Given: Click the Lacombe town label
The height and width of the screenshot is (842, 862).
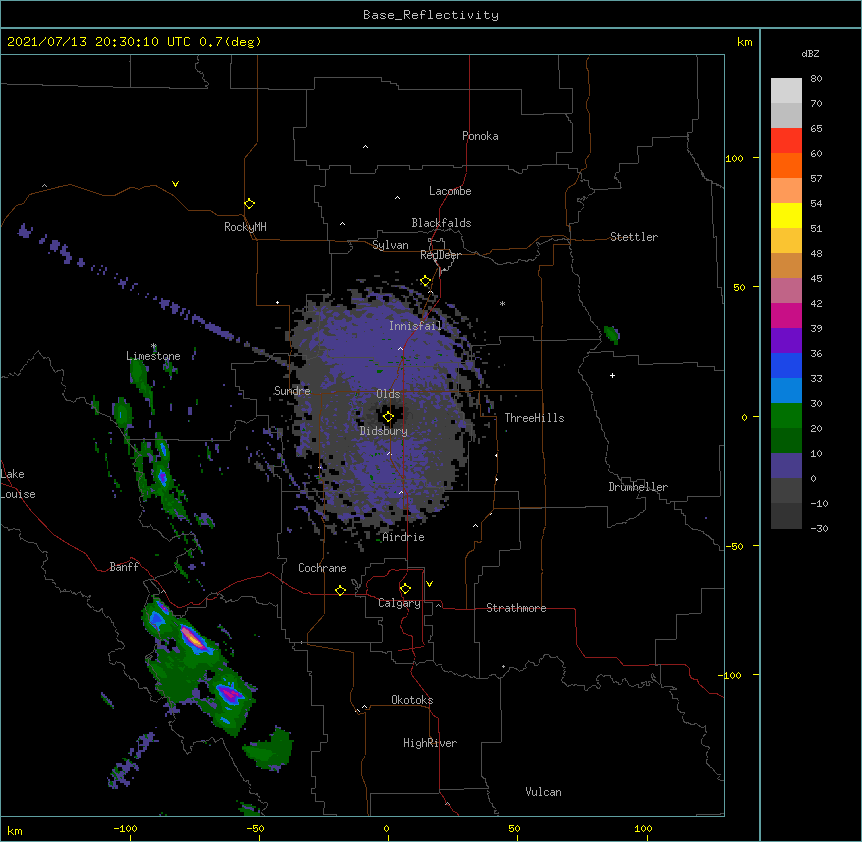Looking at the screenshot, I should [450, 191].
